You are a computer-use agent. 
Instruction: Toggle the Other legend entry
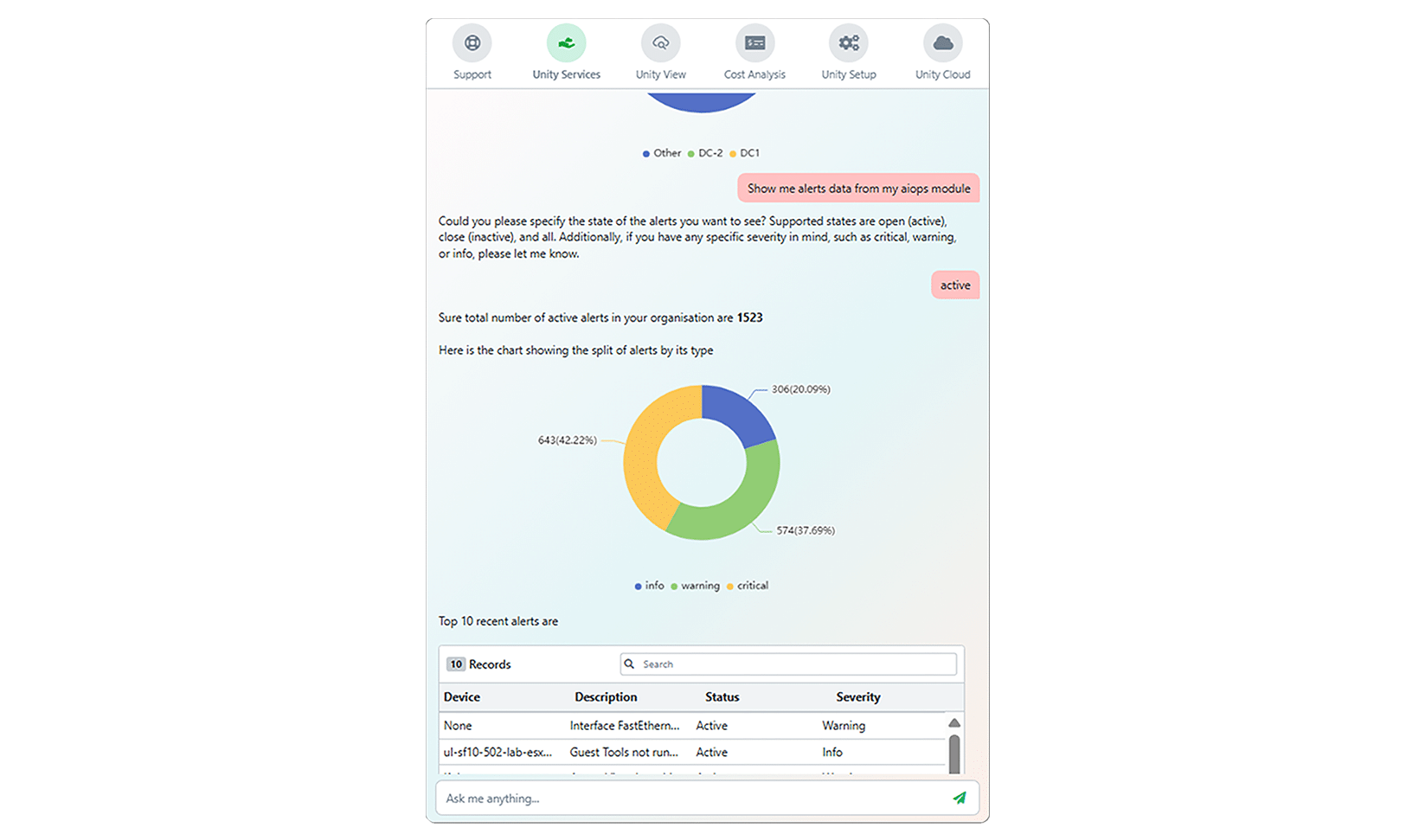(662, 153)
